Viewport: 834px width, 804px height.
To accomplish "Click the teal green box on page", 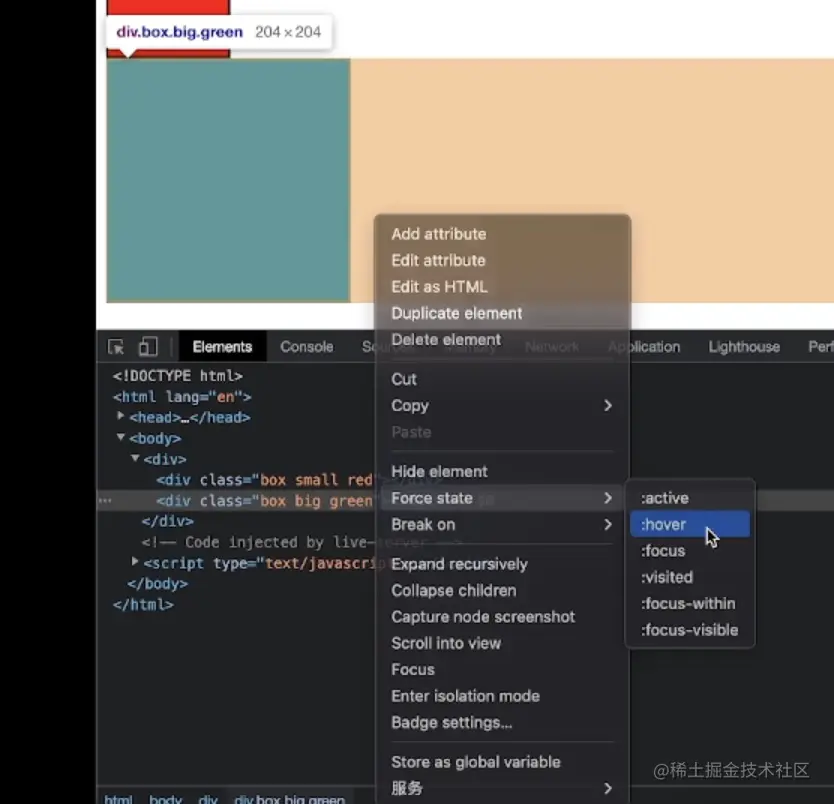I will (228, 180).
